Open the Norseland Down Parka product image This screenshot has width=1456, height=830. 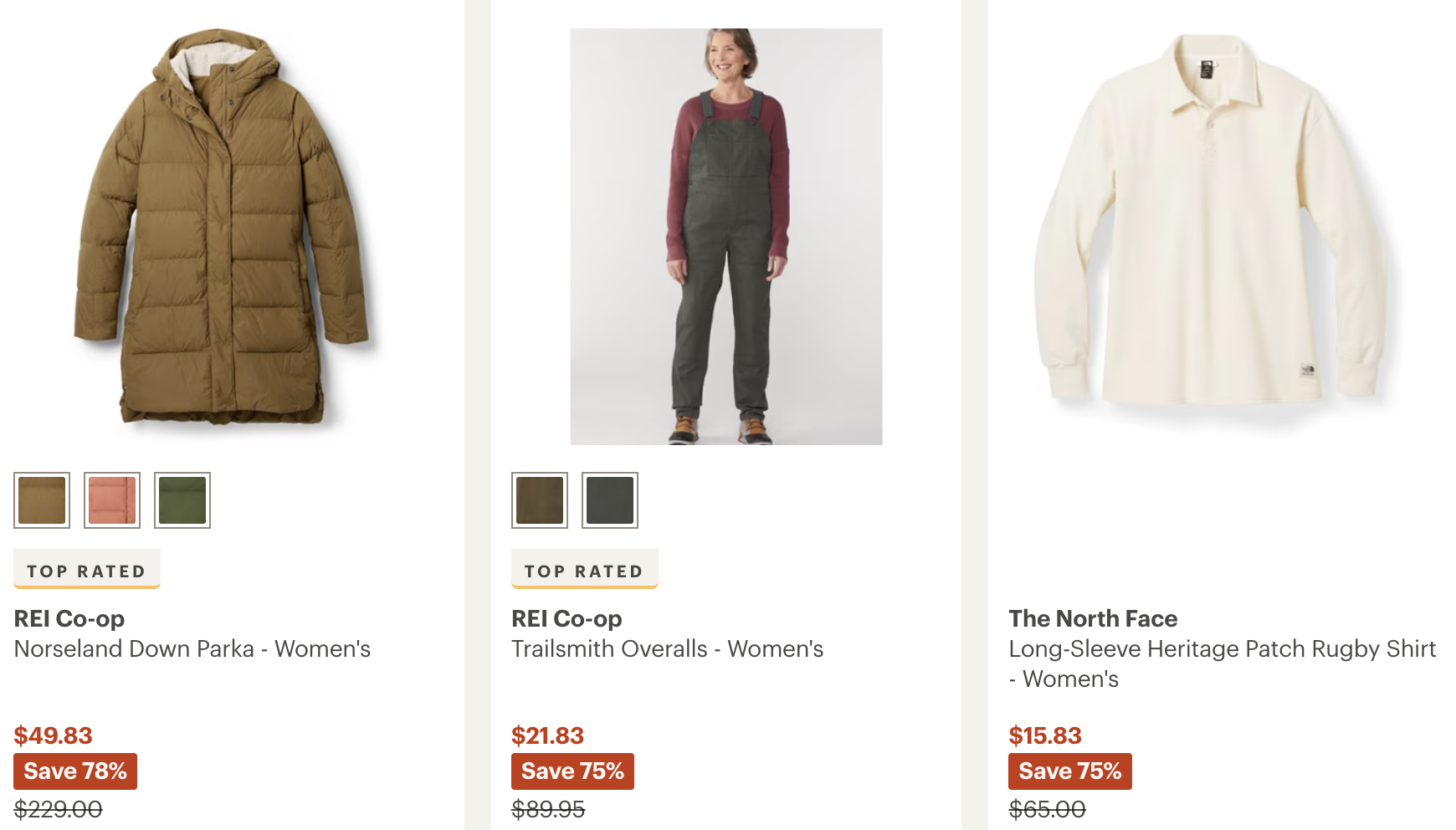click(x=223, y=228)
